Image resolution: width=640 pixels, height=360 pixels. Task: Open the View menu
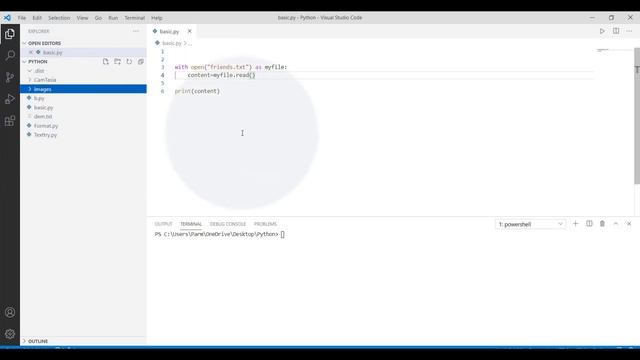82,18
